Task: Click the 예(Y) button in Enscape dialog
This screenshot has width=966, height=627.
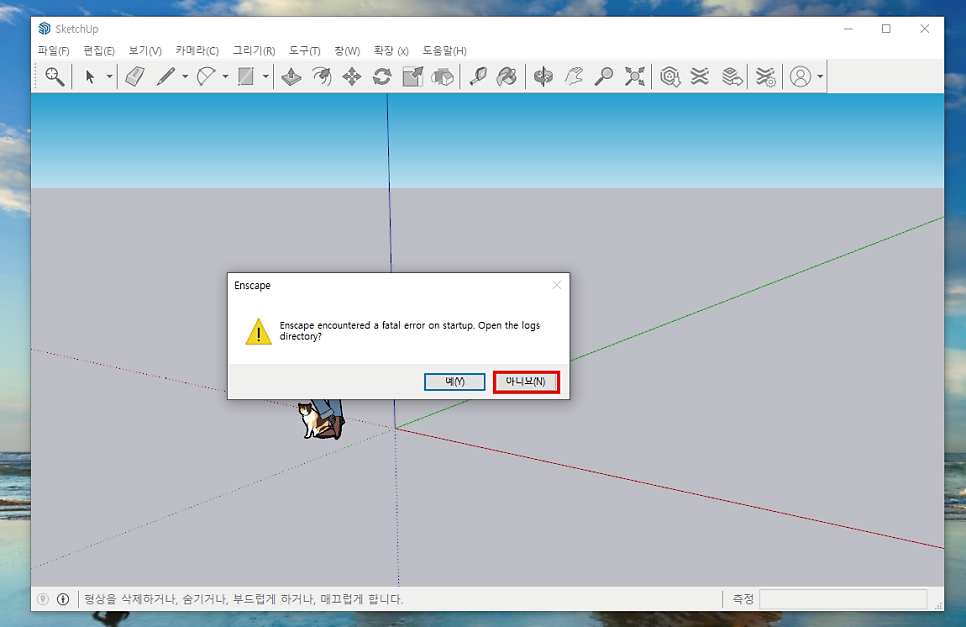Action: 455,382
